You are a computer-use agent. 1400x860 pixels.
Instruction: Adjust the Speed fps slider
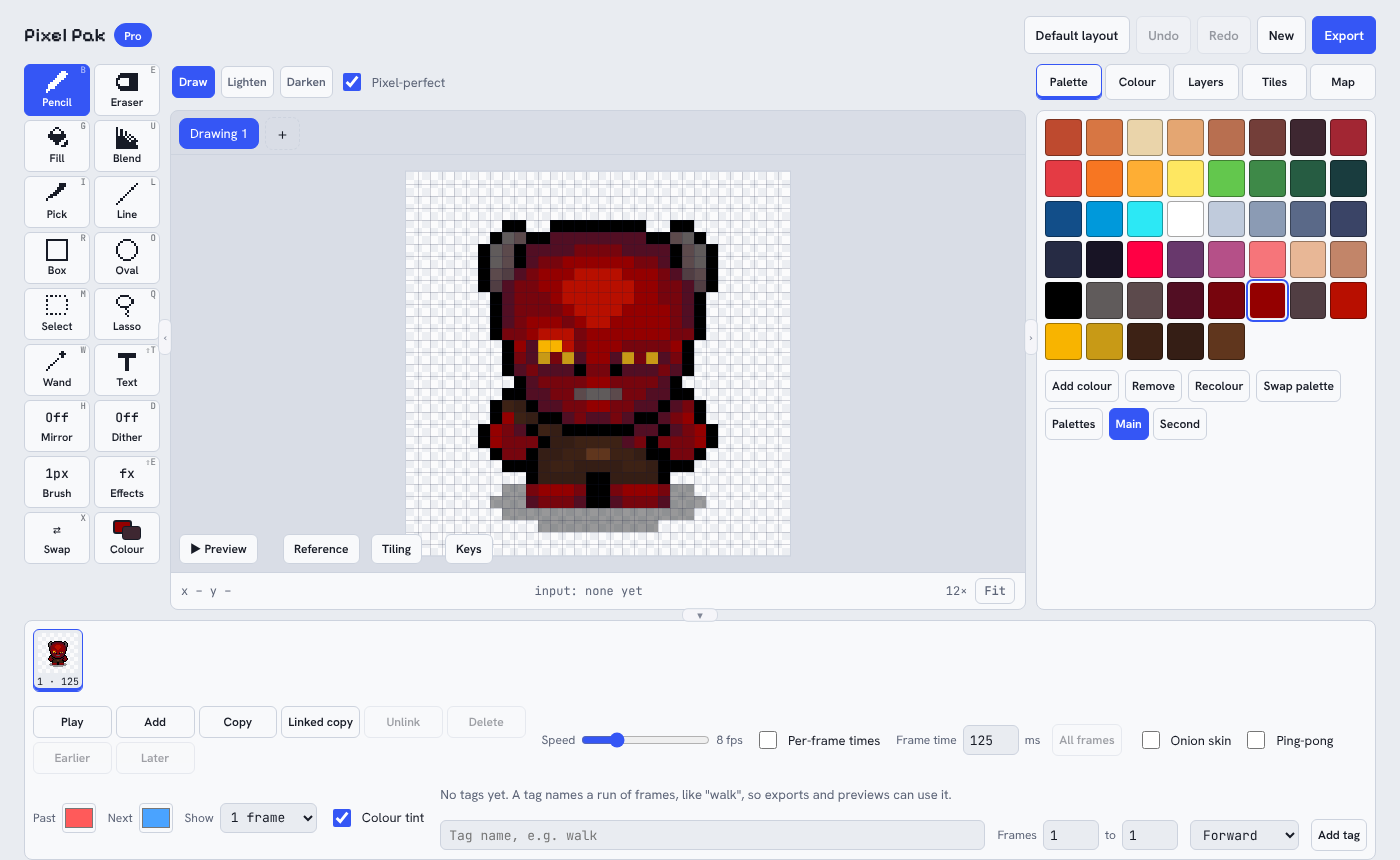[x=645, y=740]
